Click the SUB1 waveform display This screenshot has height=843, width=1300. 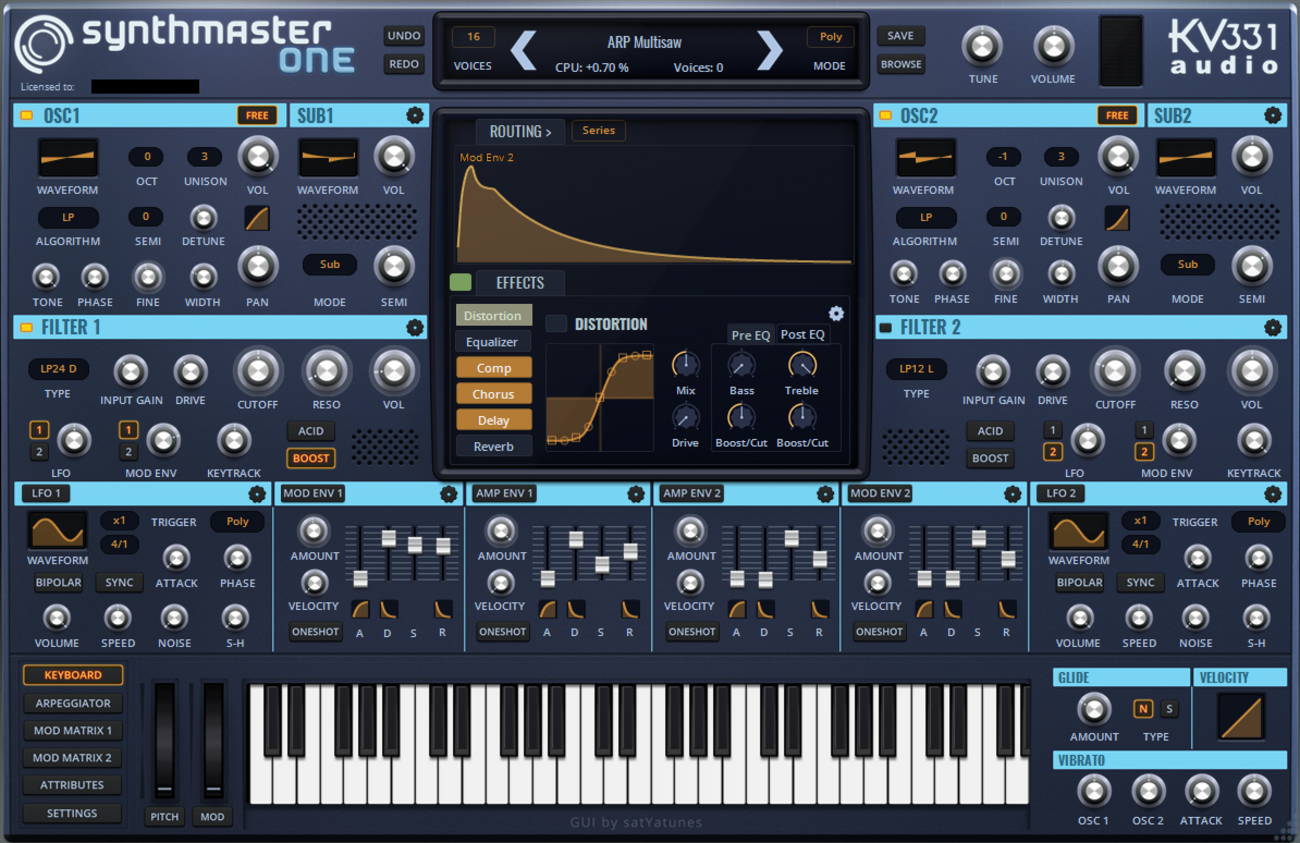point(328,158)
